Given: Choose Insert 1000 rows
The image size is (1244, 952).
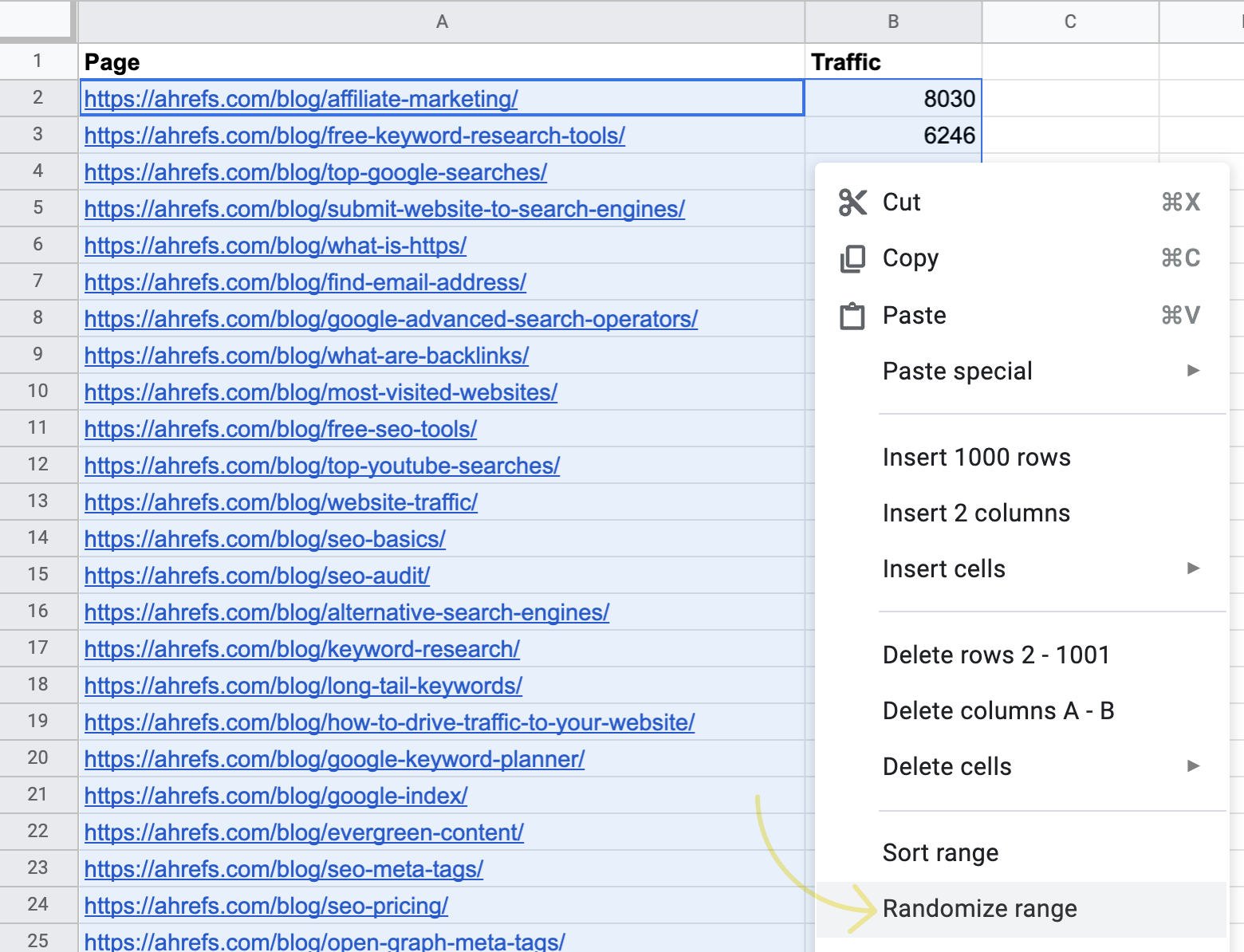Looking at the screenshot, I should click(976, 458).
